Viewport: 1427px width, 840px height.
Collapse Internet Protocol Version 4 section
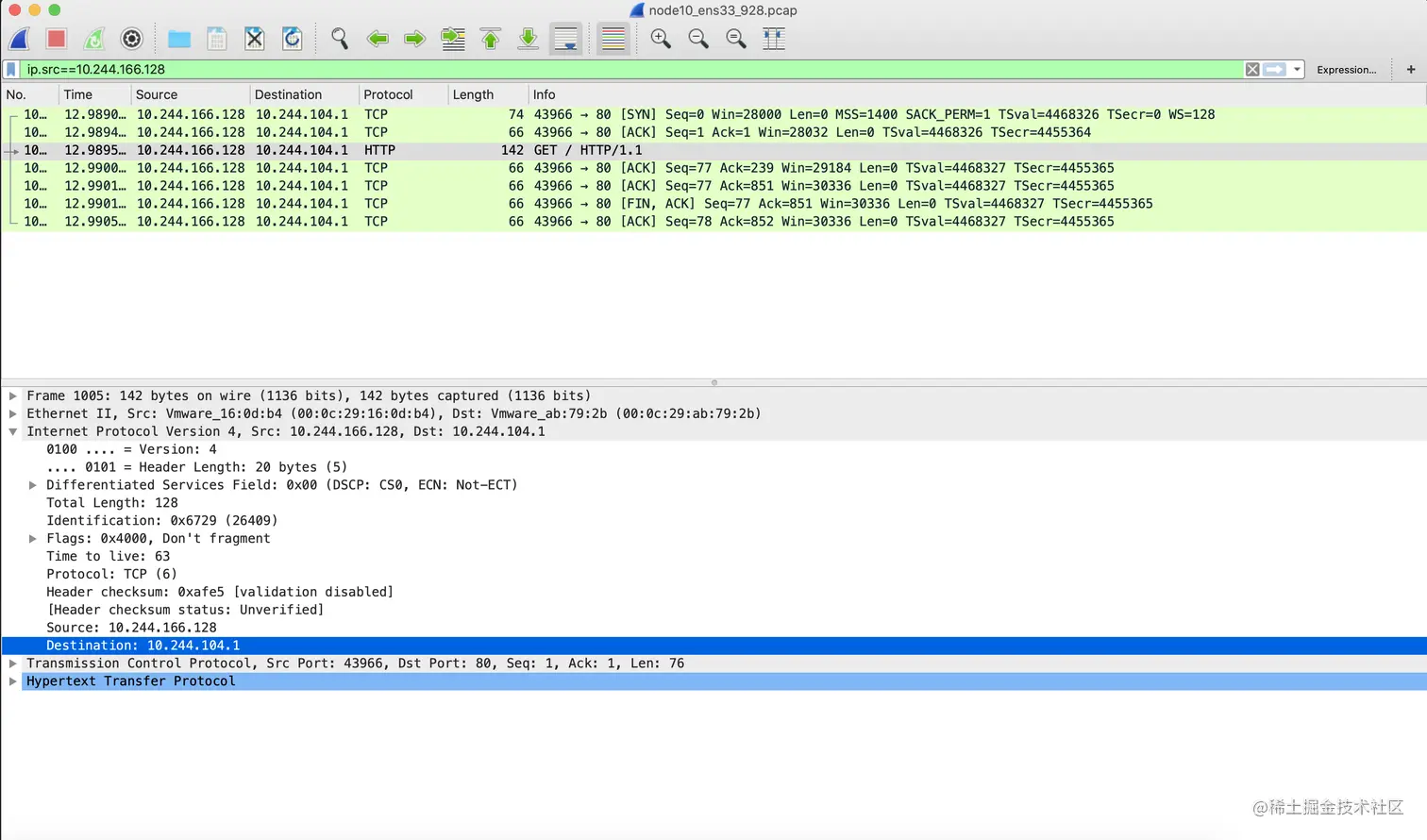point(13,432)
